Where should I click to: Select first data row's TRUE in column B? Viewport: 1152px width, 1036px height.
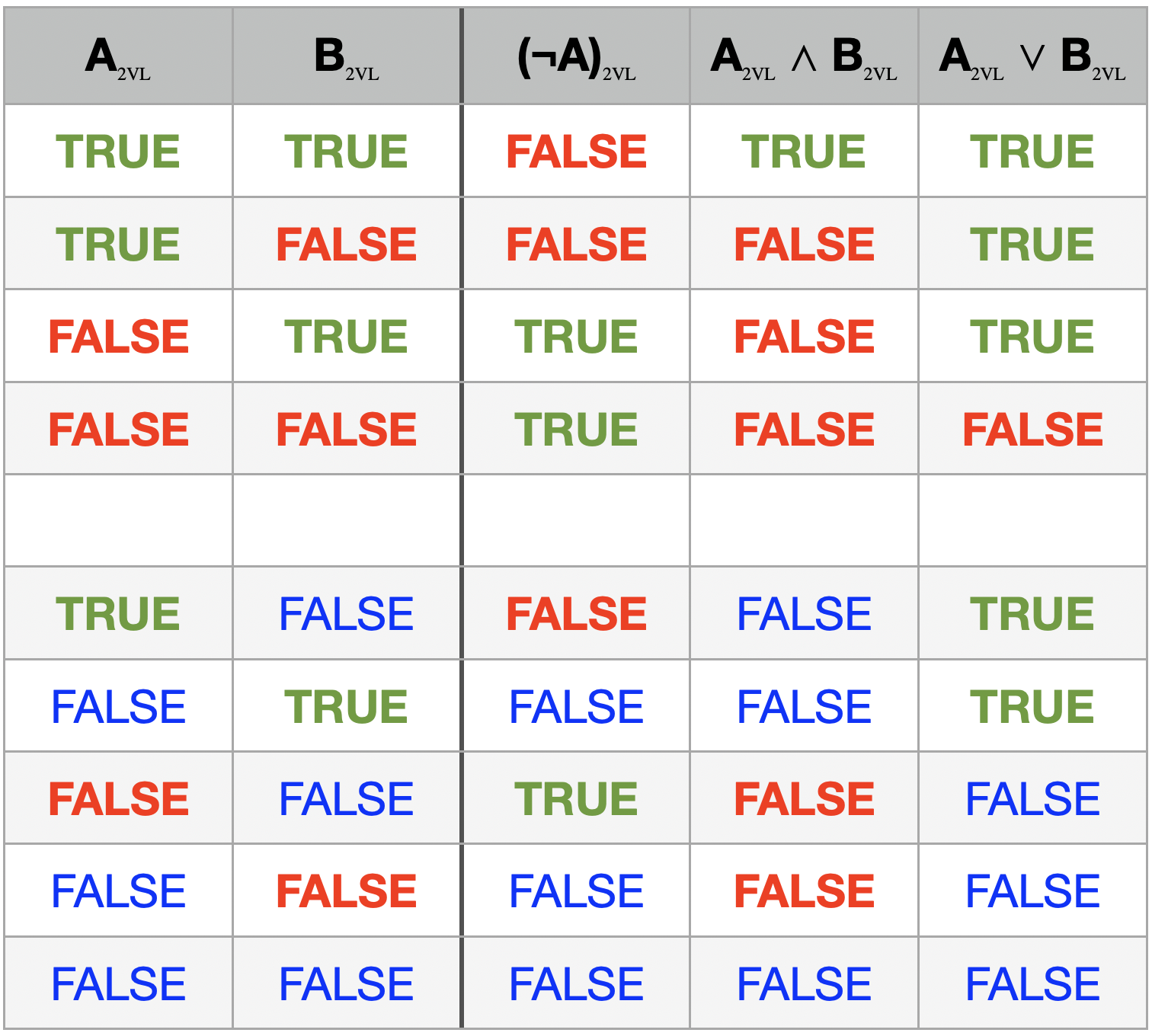(347, 152)
